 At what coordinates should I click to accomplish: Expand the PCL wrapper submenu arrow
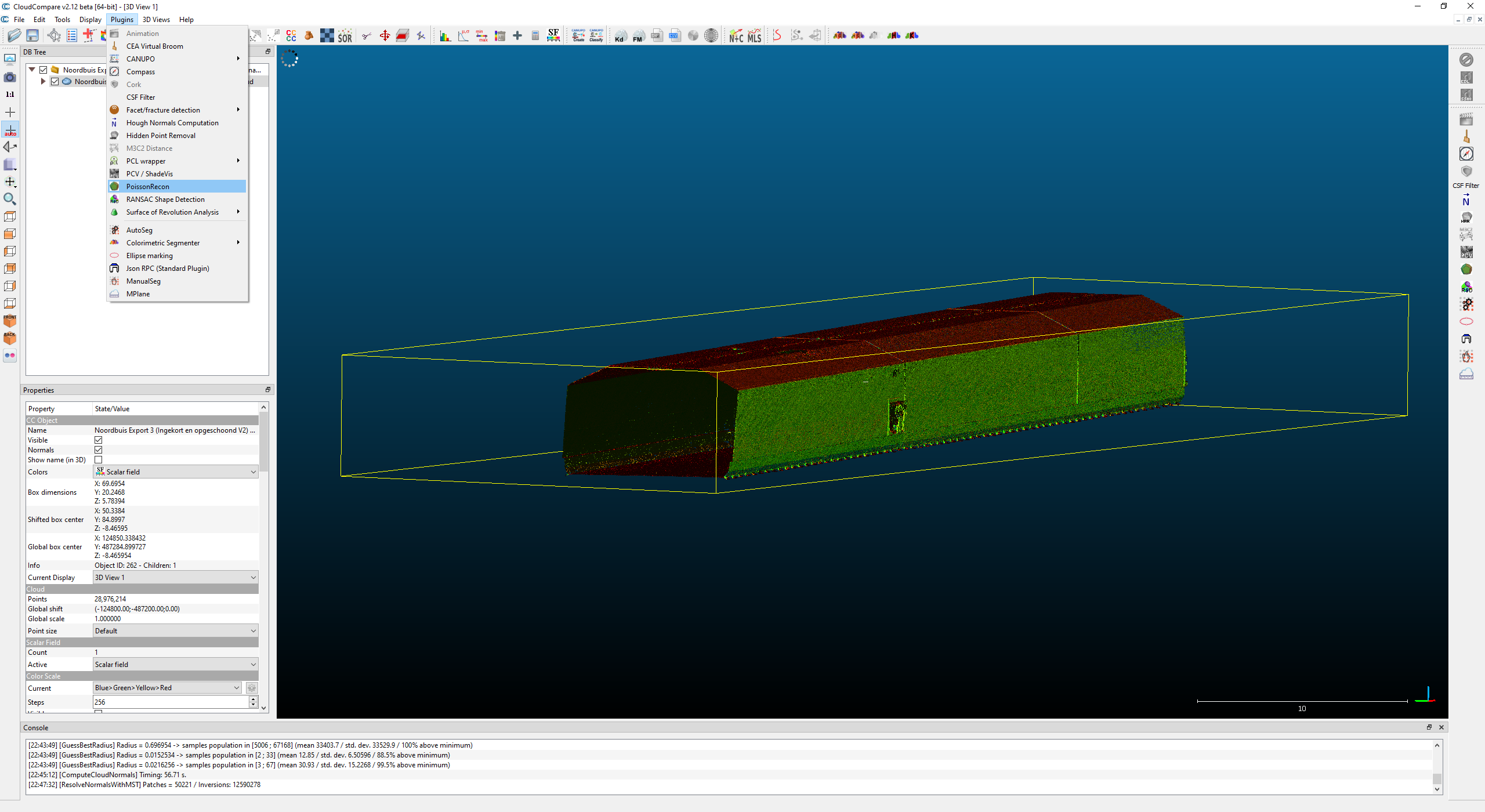coord(238,161)
